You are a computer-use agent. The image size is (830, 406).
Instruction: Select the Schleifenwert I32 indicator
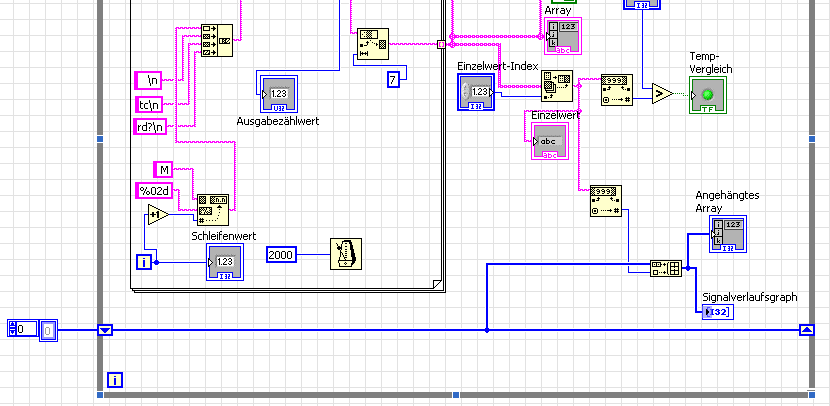click(227, 263)
